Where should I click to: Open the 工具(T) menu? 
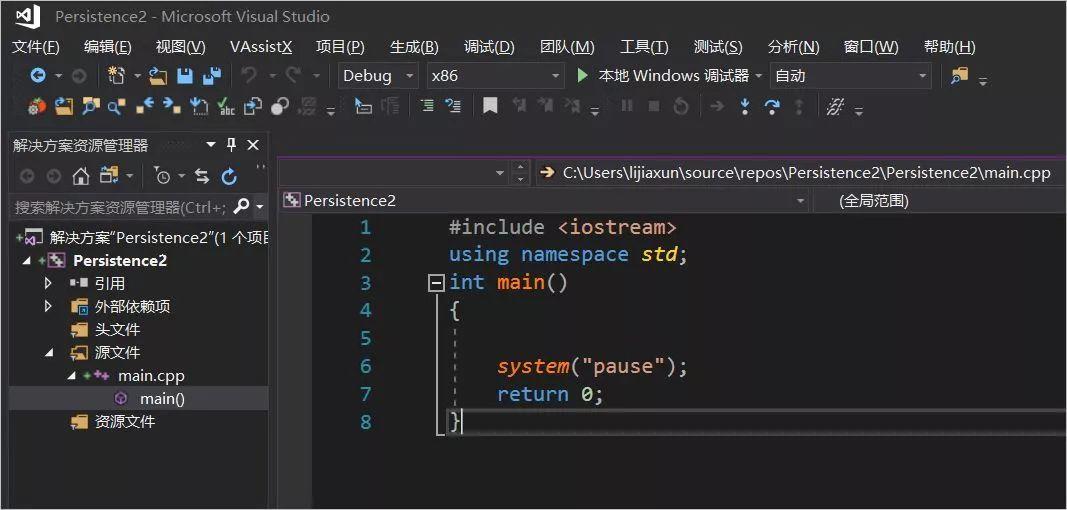(644, 47)
